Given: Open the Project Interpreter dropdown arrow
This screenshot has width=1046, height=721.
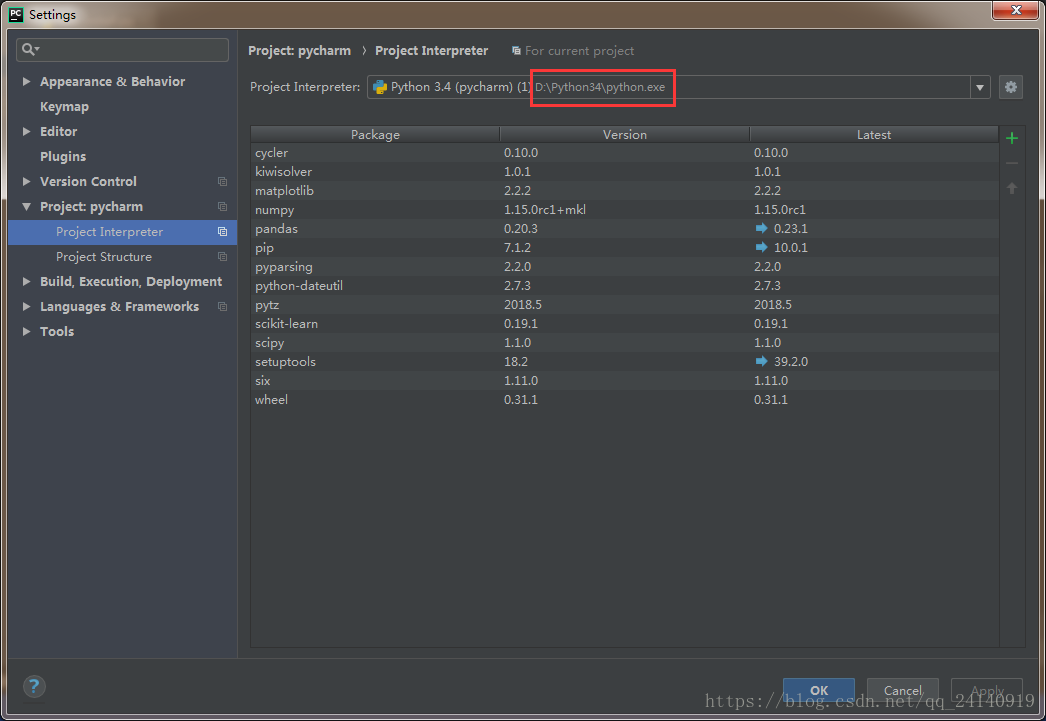Looking at the screenshot, I should coord(979,87).
